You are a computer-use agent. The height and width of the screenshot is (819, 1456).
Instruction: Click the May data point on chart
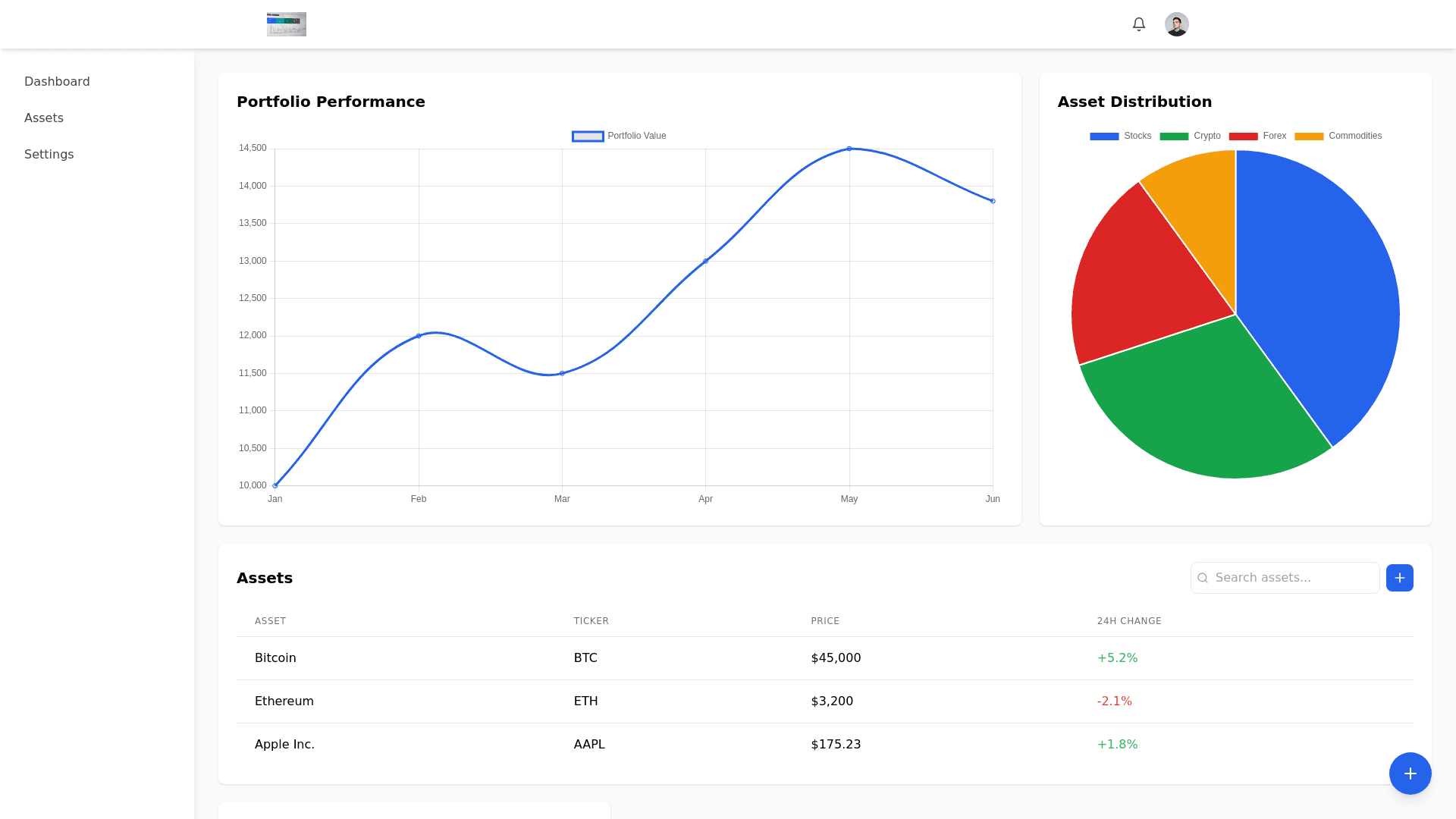[849, 149]
